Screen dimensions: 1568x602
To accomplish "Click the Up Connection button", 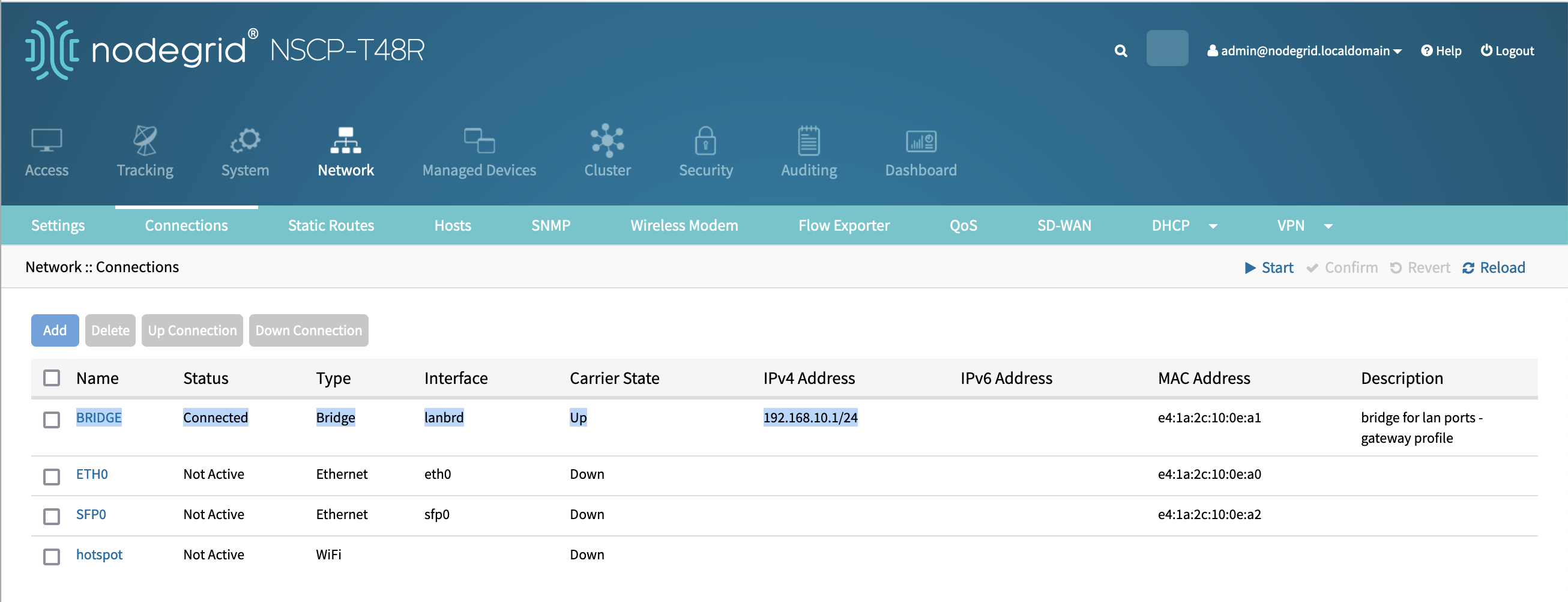I will (192, 330).
